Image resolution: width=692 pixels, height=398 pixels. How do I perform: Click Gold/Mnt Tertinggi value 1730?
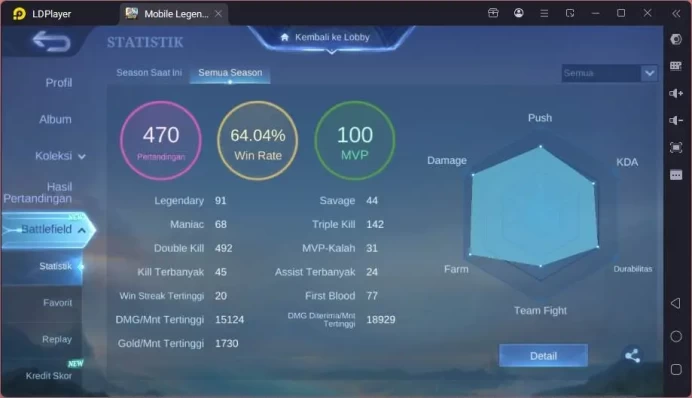(227, 344)
